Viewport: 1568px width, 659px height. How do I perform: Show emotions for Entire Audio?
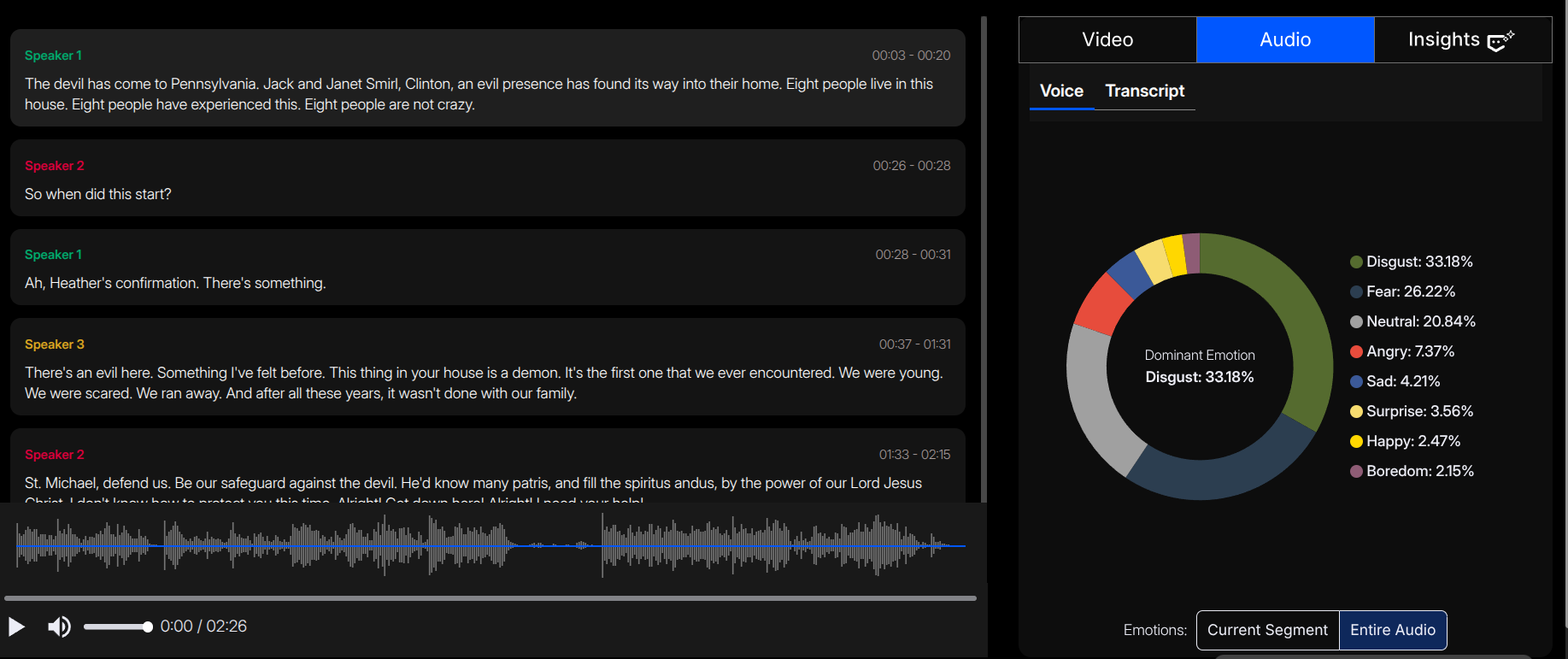click(x=1393, y=630)
